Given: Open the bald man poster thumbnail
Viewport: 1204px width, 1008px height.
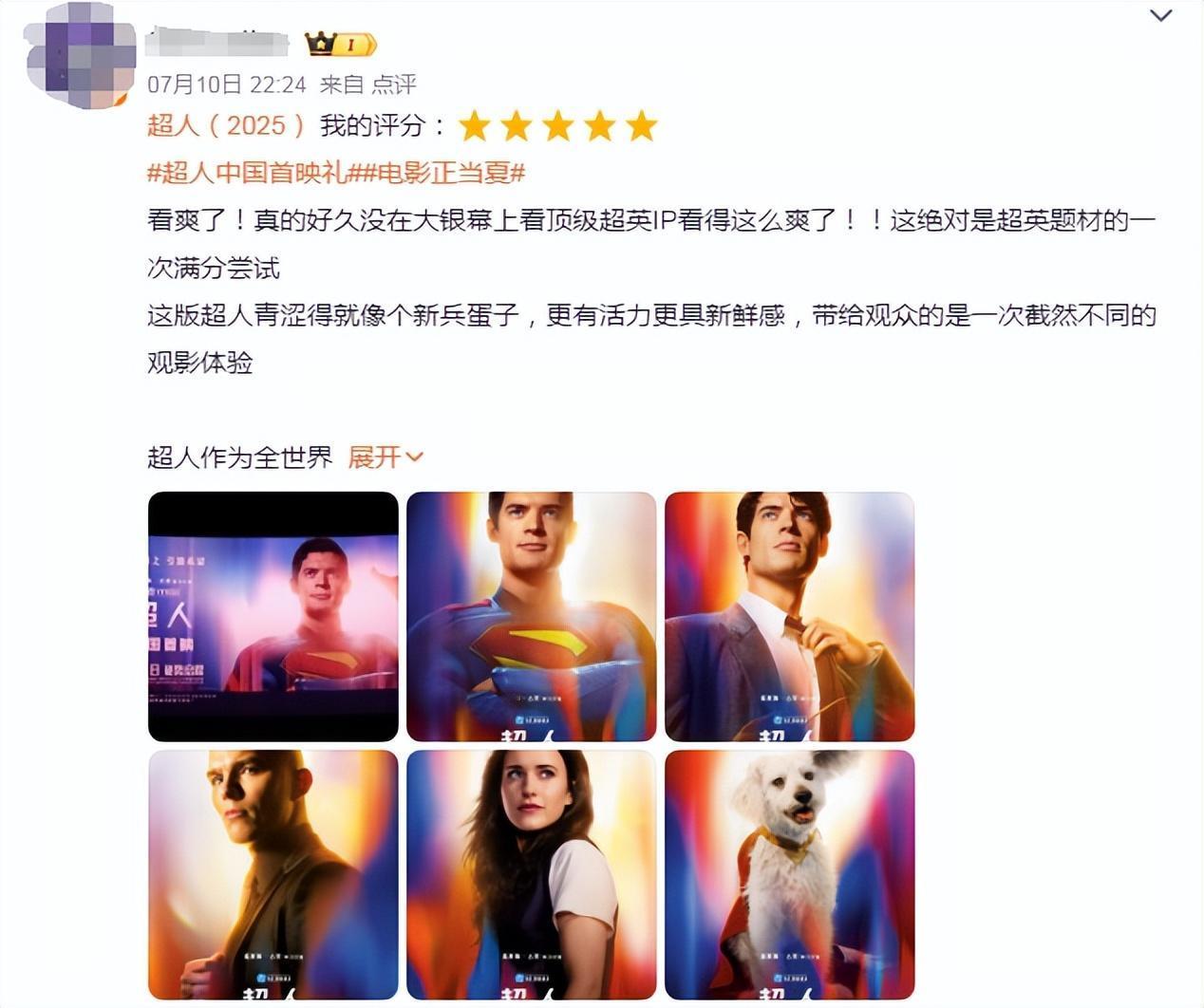Looking at the screenshot, I should pos(273,875).
